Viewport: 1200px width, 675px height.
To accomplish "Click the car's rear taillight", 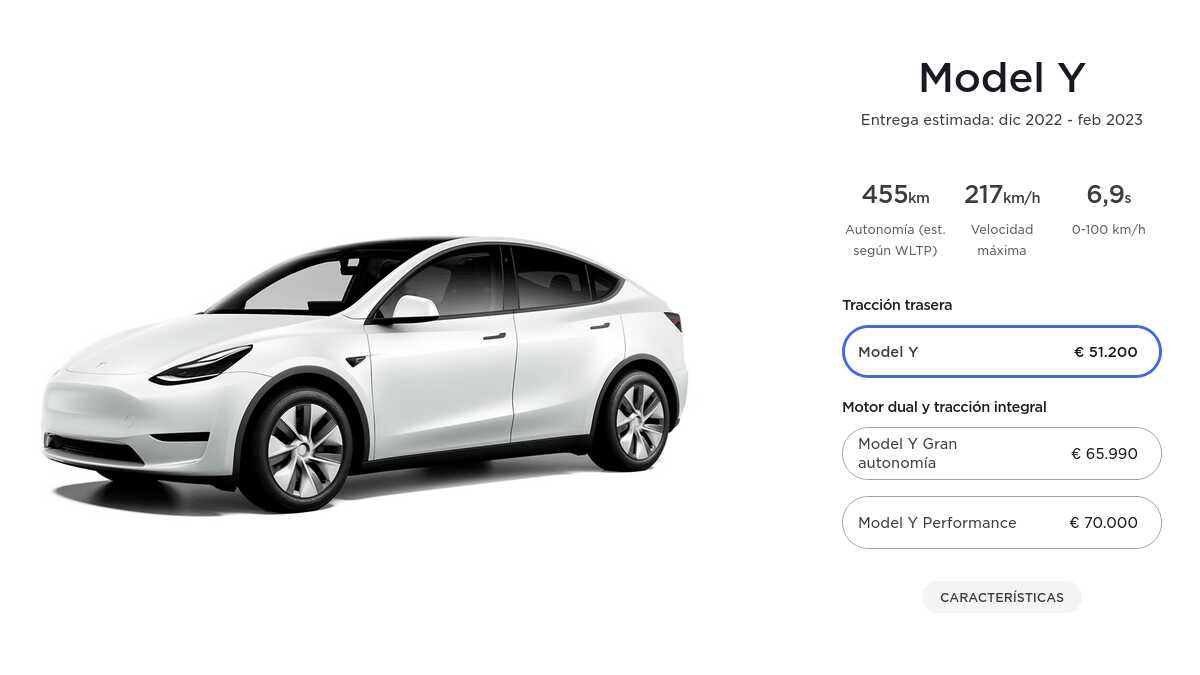I will click(673, 320).
